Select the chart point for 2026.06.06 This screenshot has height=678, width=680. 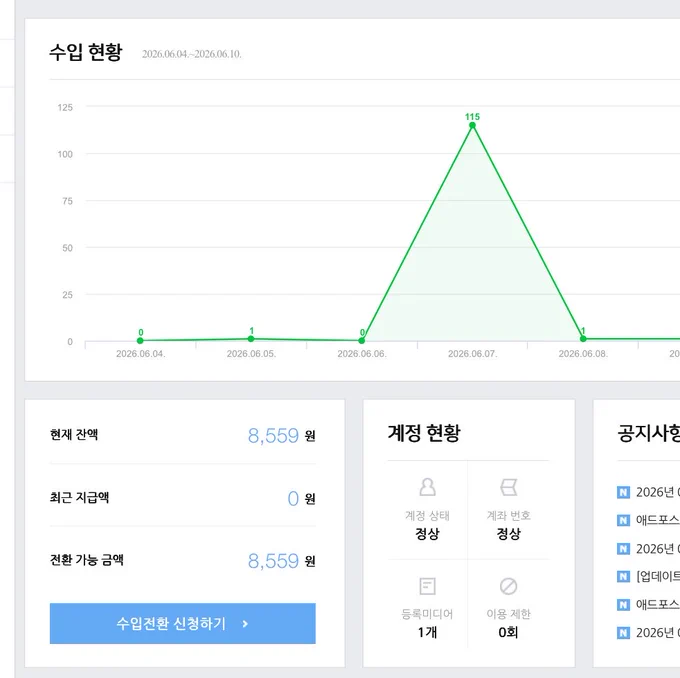(x=362, y=341)
